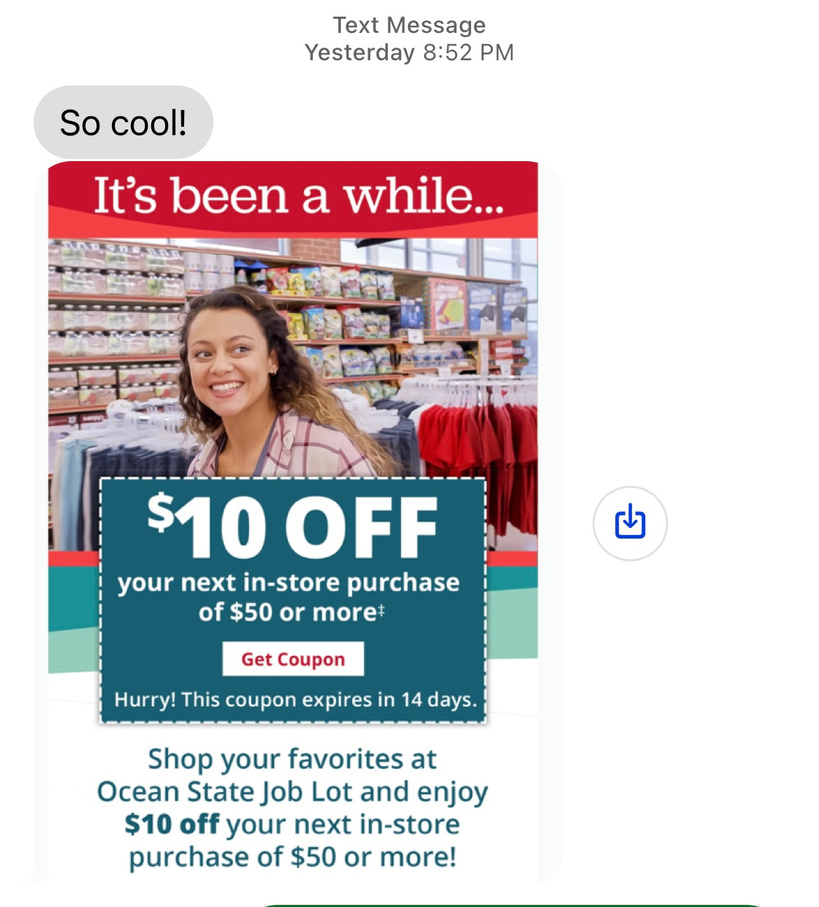Tap the bold '$10 off' text below coupon
The width and height of the screenshot is (819, 907).
(172, 824)
